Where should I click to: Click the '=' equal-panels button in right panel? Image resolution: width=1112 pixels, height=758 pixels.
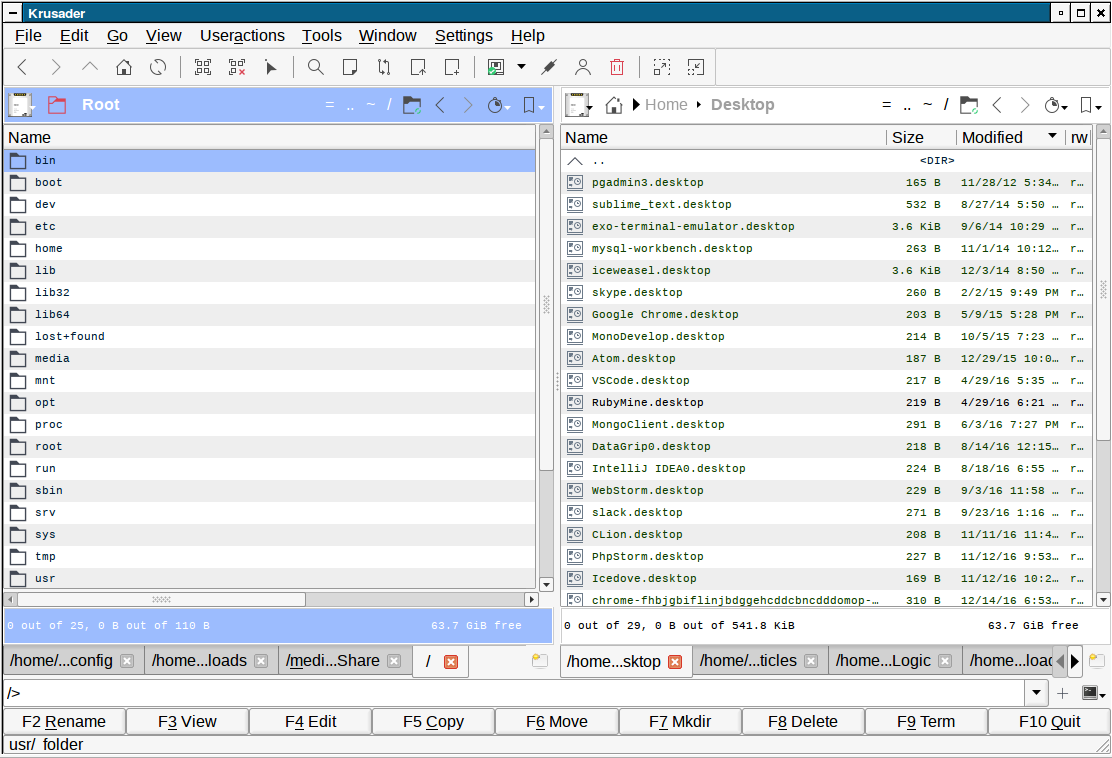[x=886, y=105]
